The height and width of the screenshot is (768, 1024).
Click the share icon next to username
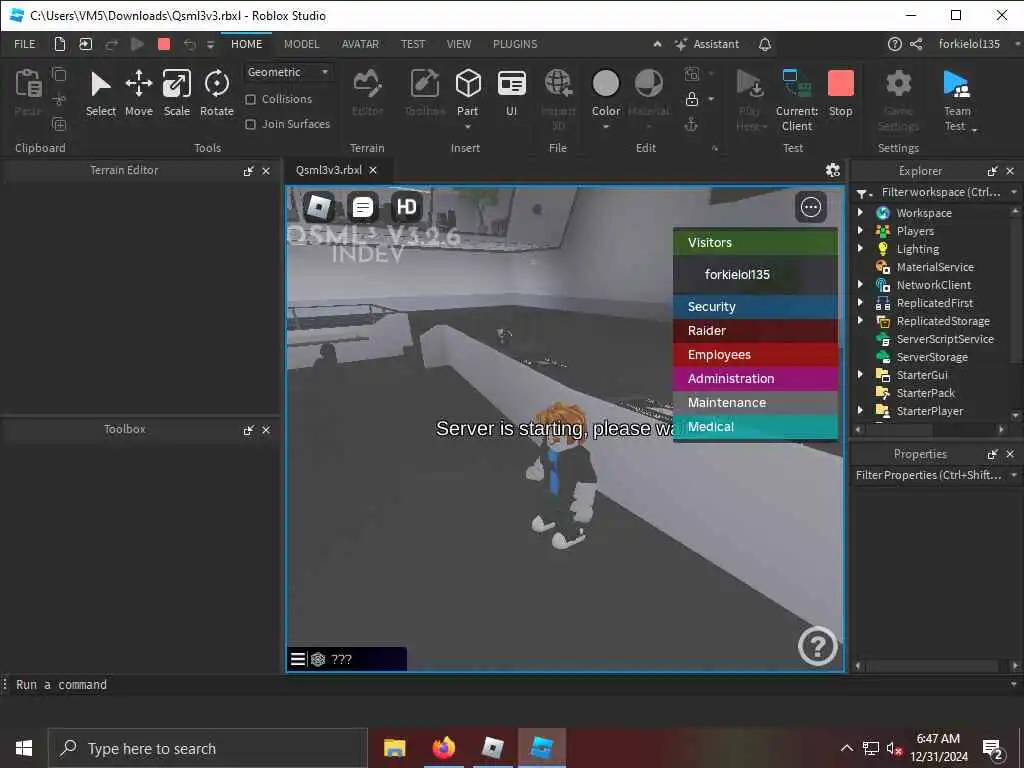click(916, 44)
